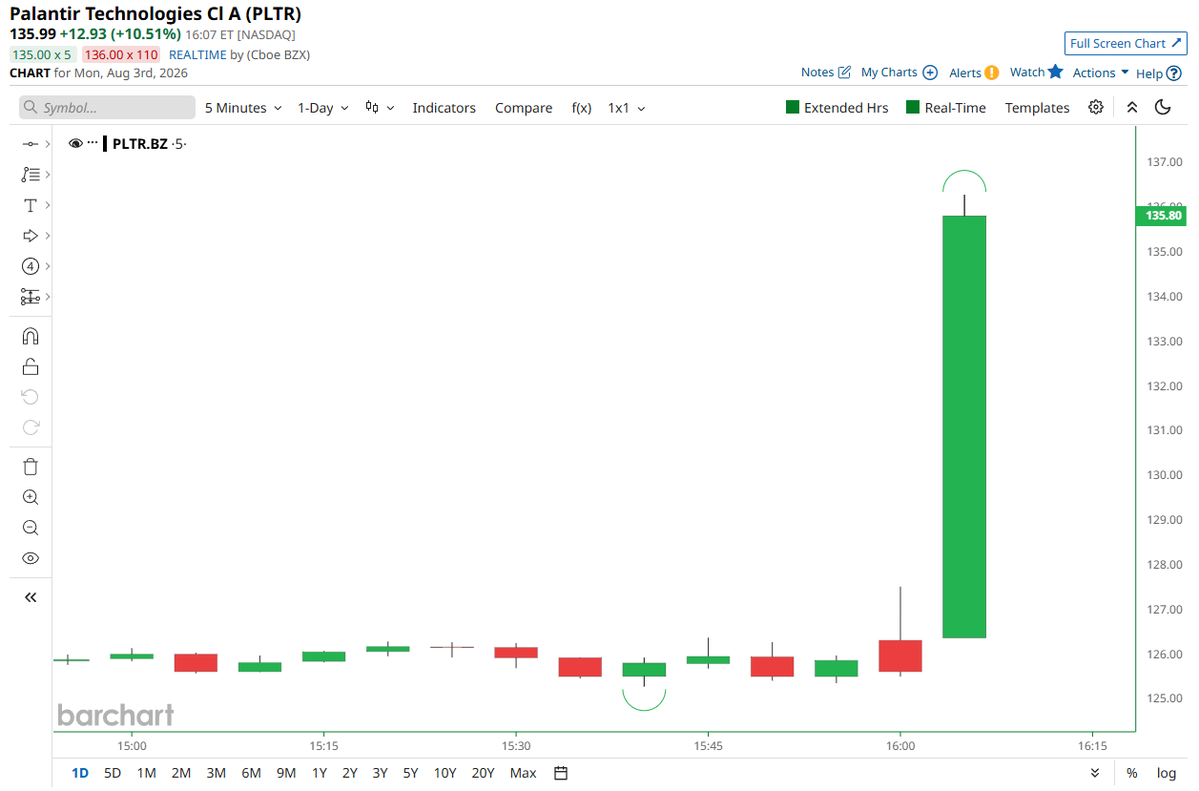Click the Alerts link
1199x791 pixels.
(964, 73)
